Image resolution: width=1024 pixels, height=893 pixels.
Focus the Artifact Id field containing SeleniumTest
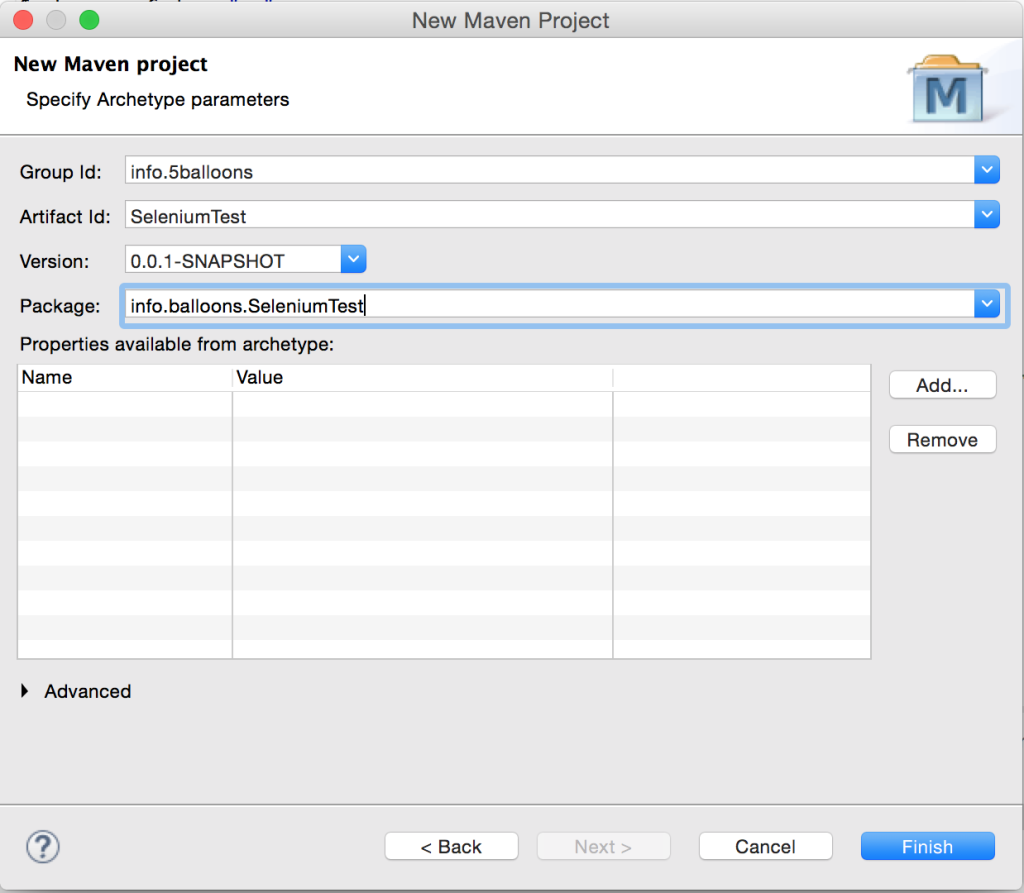(x=548, y=215)
